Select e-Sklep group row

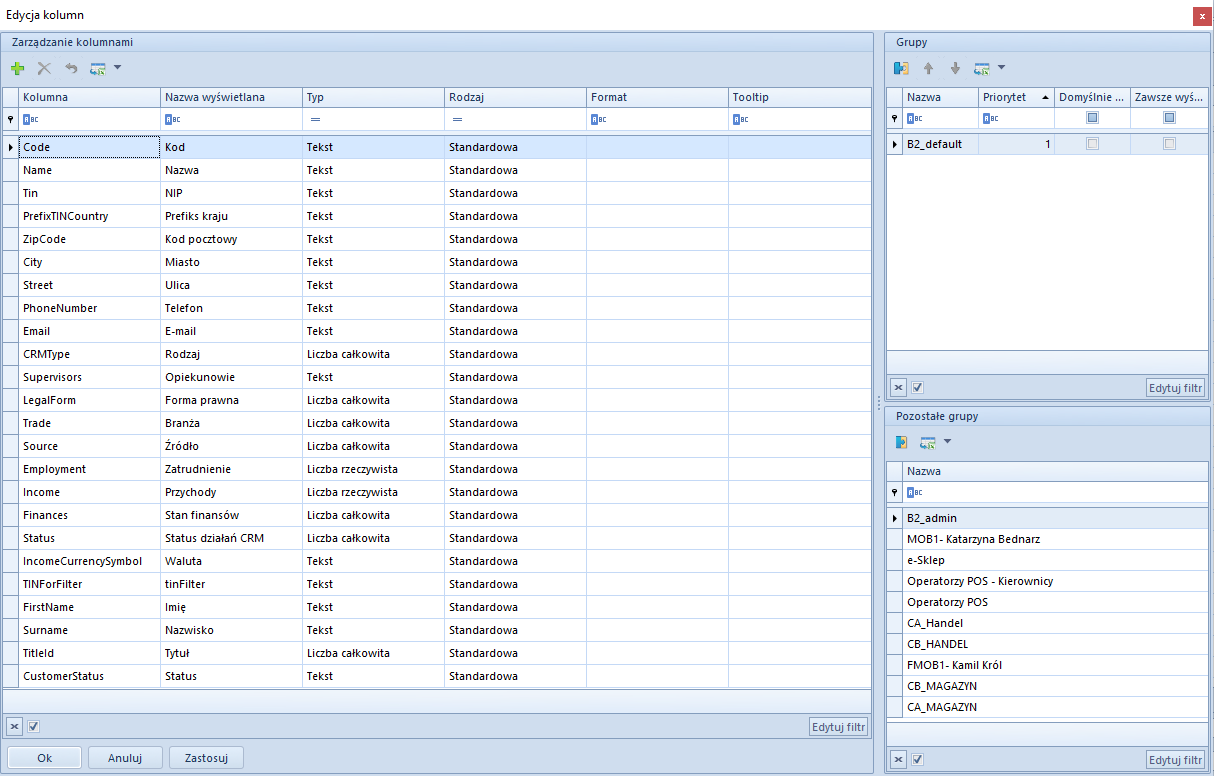click(1047, 560)
